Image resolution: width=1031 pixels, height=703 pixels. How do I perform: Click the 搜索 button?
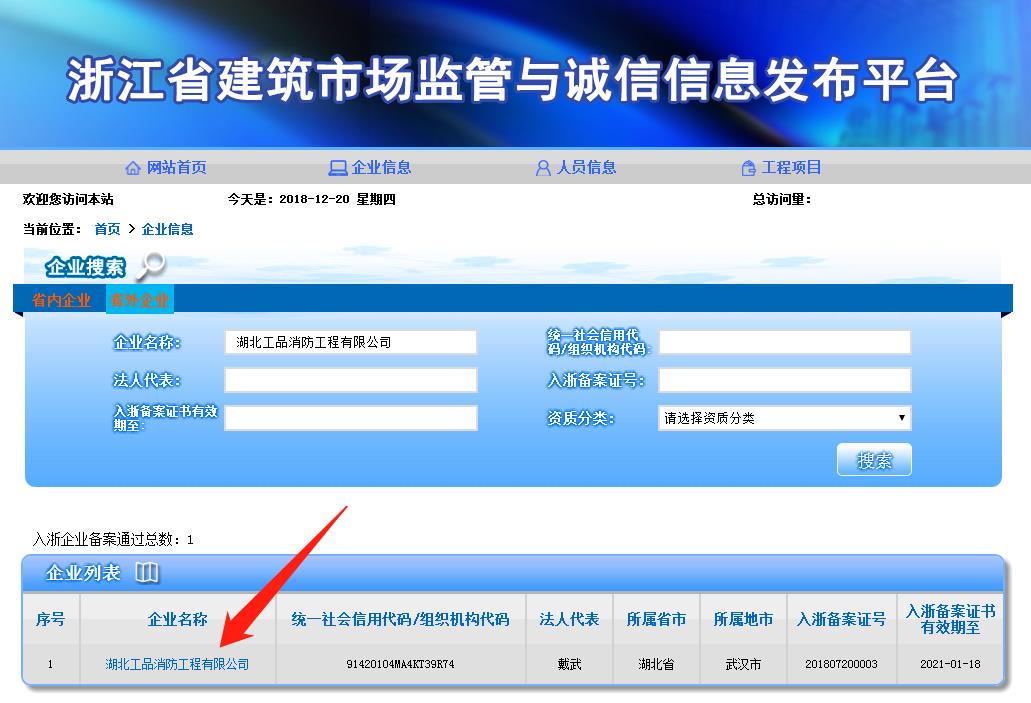tap(875, 460)
